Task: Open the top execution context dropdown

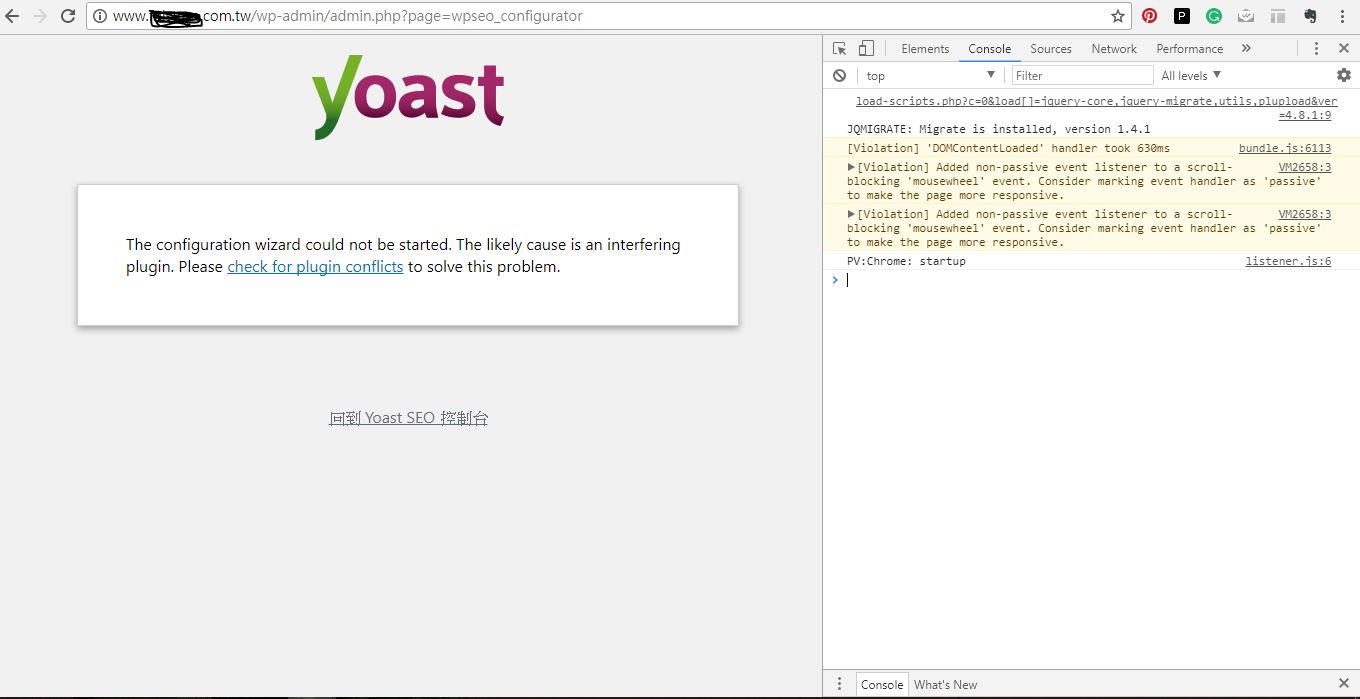Action: (930, 75)
